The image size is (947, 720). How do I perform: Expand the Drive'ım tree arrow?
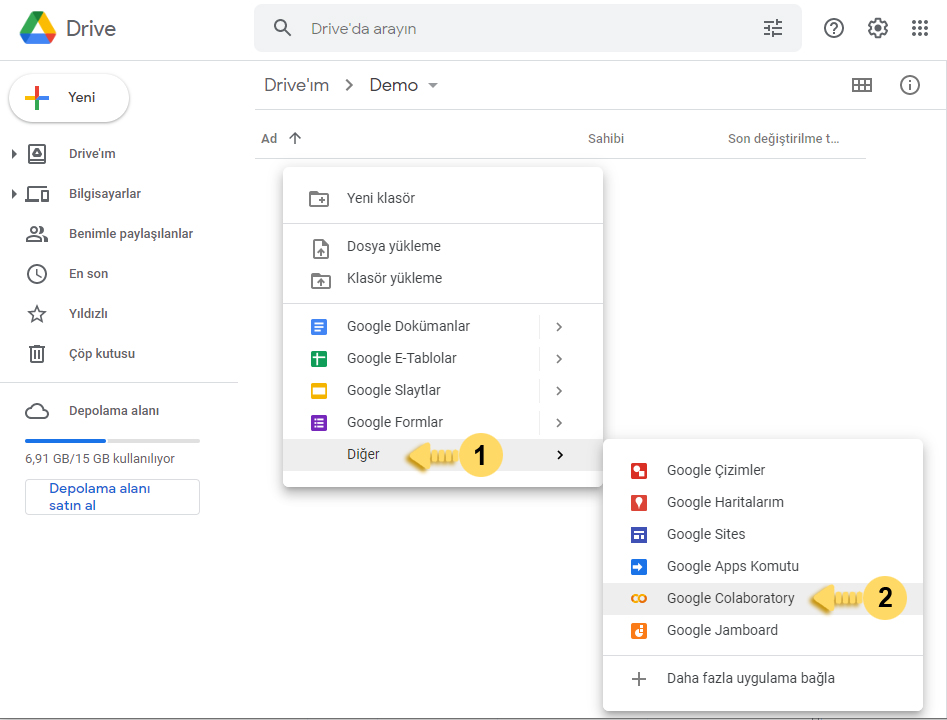click(14, 154)
